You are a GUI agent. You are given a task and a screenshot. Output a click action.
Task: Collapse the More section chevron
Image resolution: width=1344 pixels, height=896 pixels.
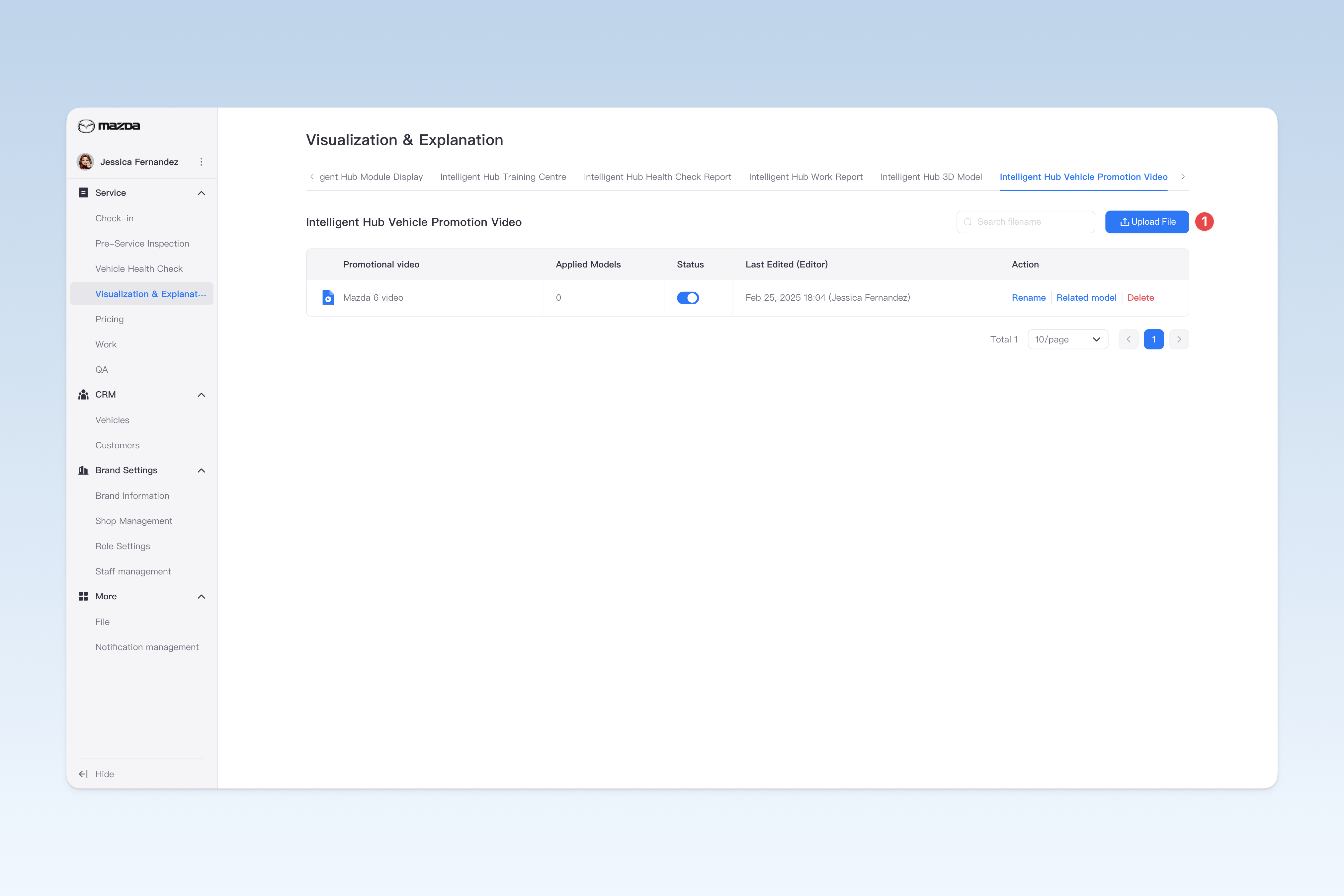pos(201,597)
